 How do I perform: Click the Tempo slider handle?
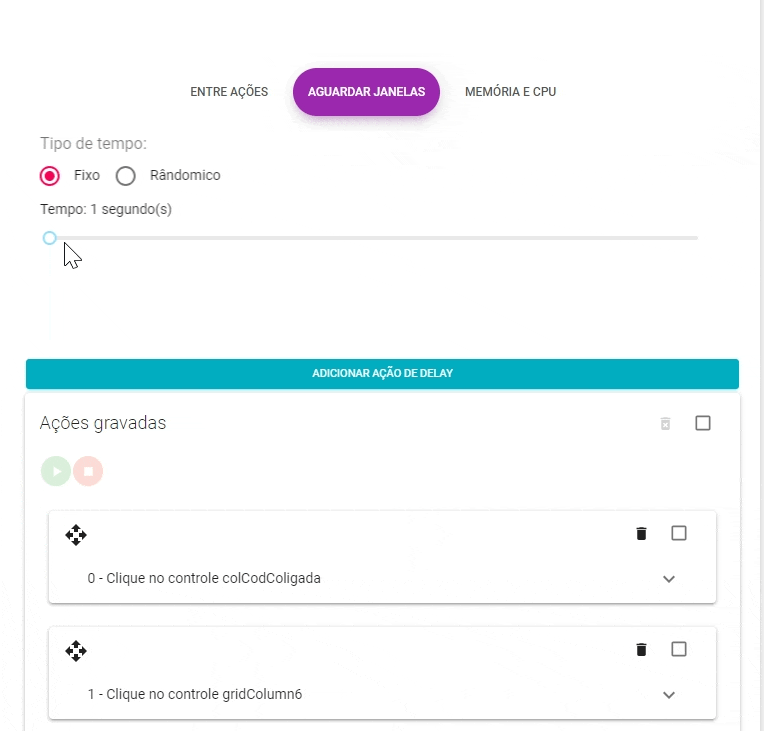tap(49, 238)
